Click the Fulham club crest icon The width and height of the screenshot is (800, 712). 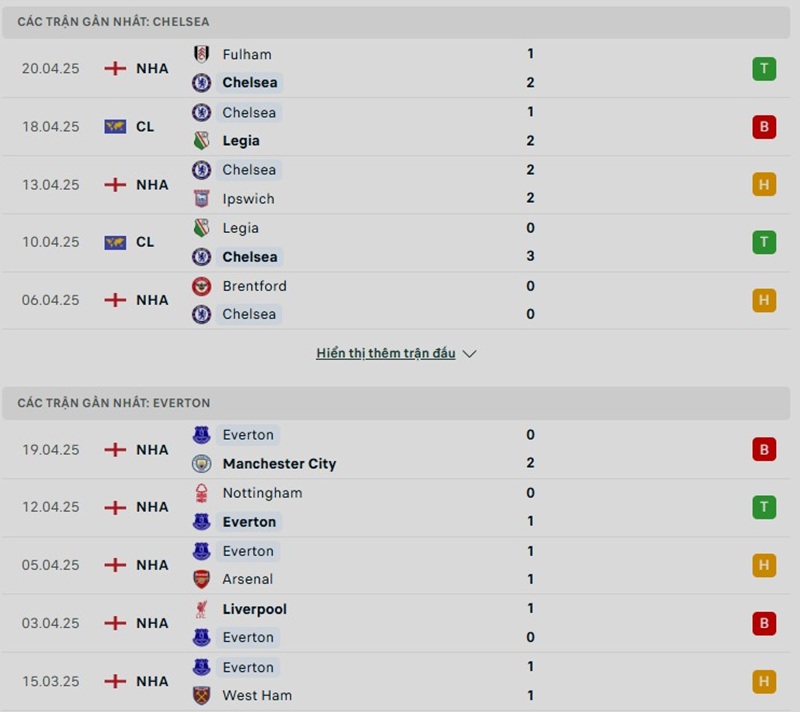(x=201, y=54)
